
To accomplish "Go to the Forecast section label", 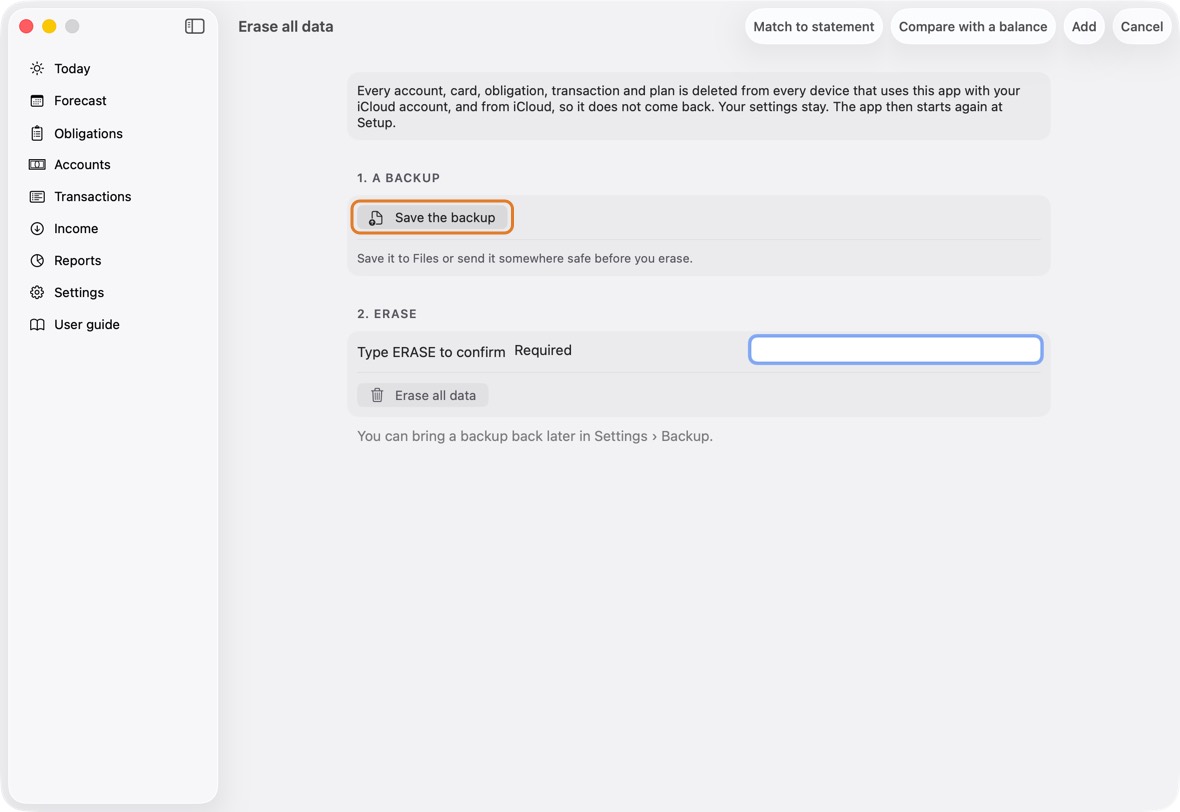I will (x=81, y=101).
